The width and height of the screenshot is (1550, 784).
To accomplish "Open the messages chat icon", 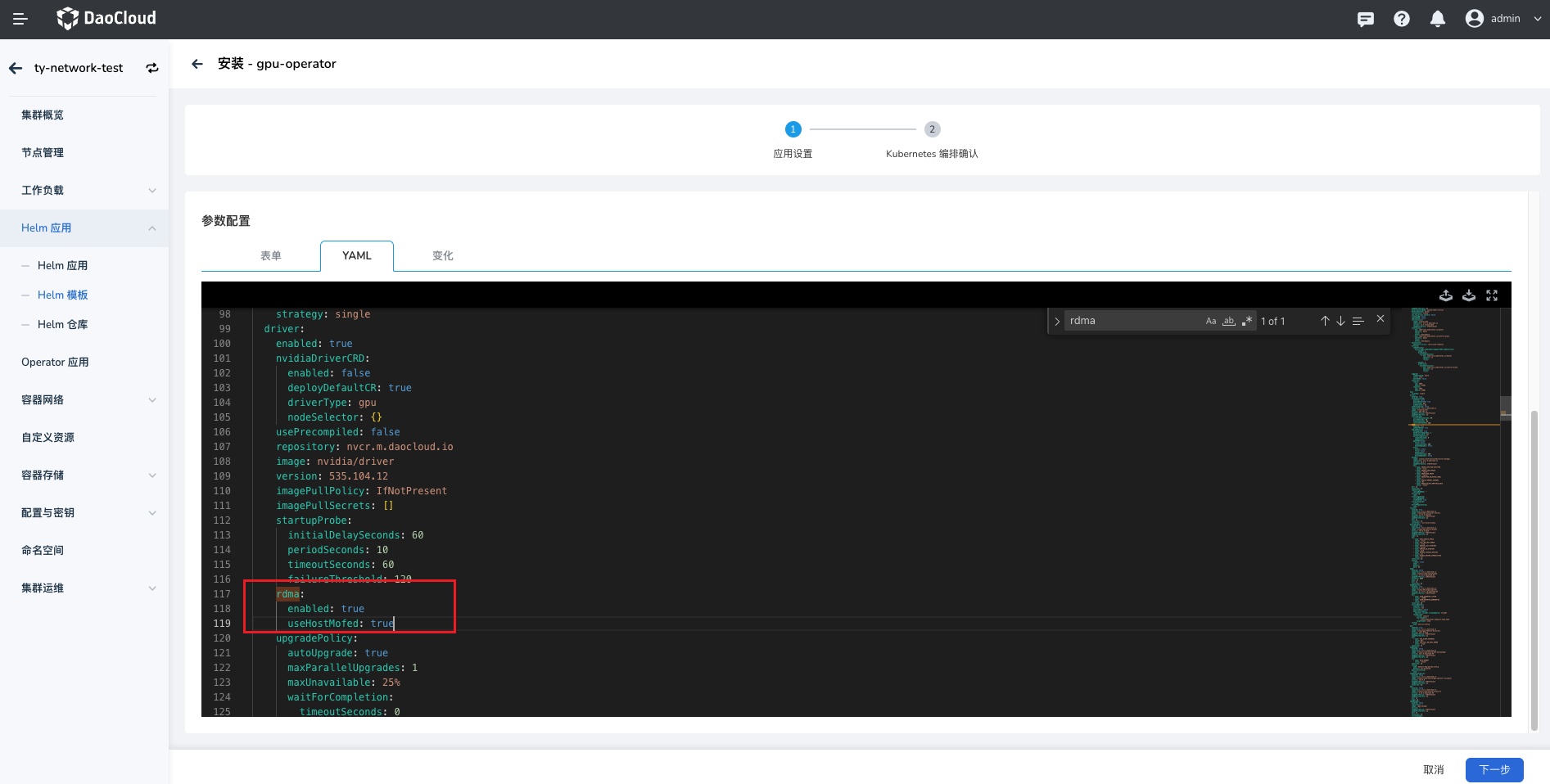I will [1365, 18].
